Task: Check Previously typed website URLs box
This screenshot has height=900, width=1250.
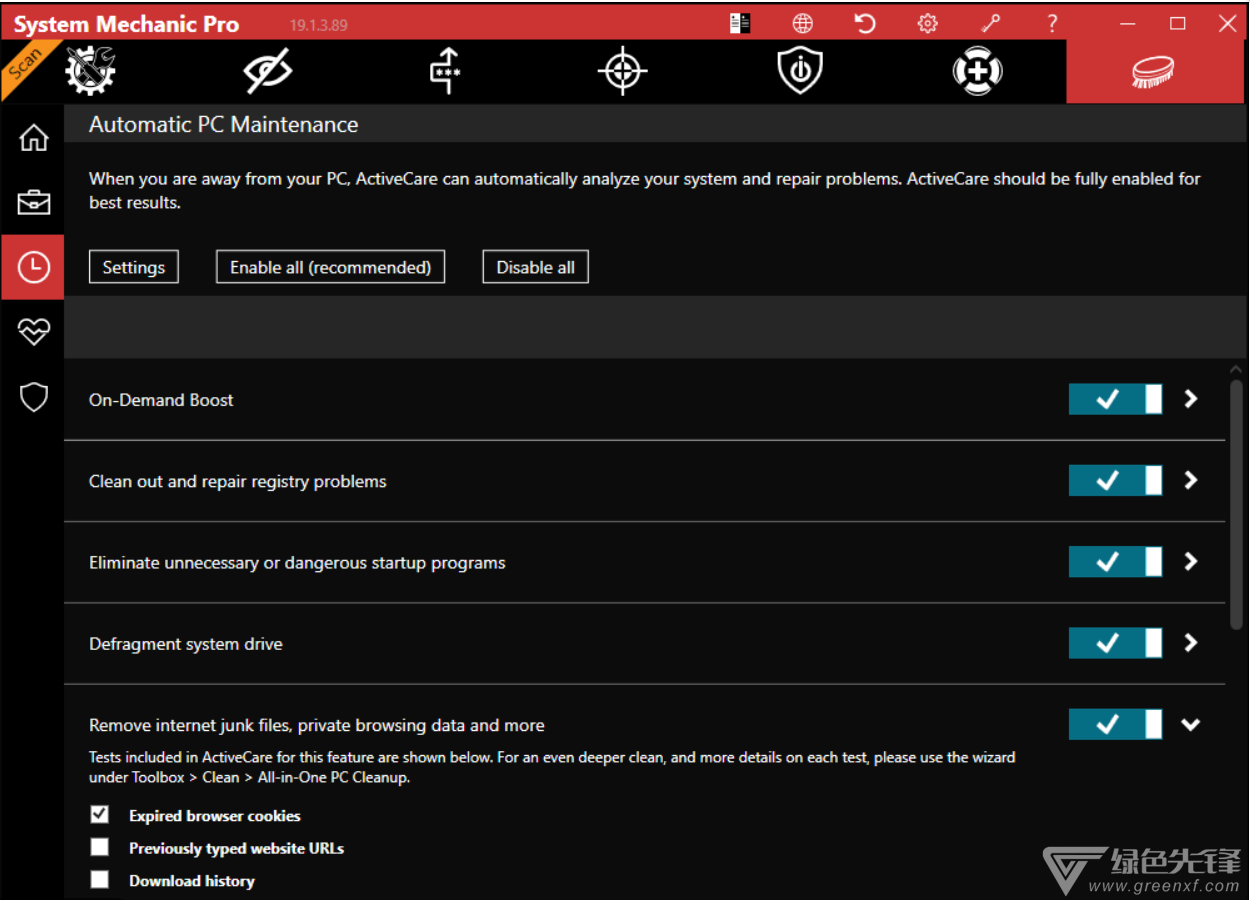Action: 99,847
